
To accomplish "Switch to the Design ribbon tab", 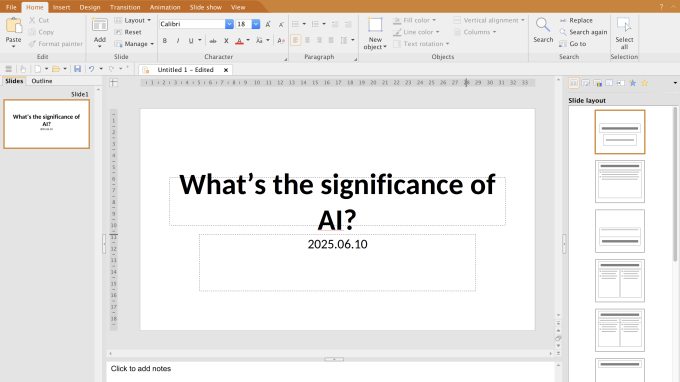I will [x=90, y=7].
